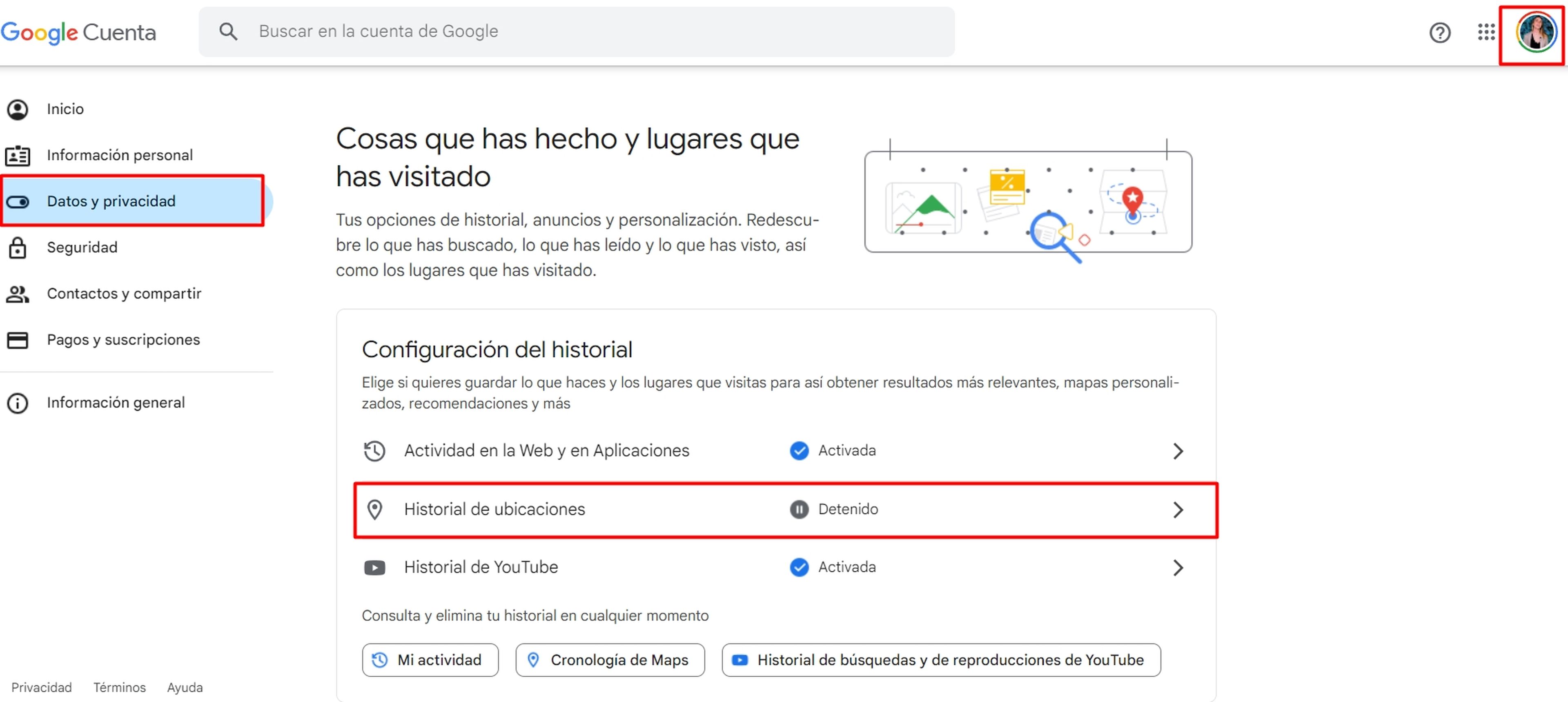Open the Google apps grid icon

pyautogui.click(x=1486, y=32)
